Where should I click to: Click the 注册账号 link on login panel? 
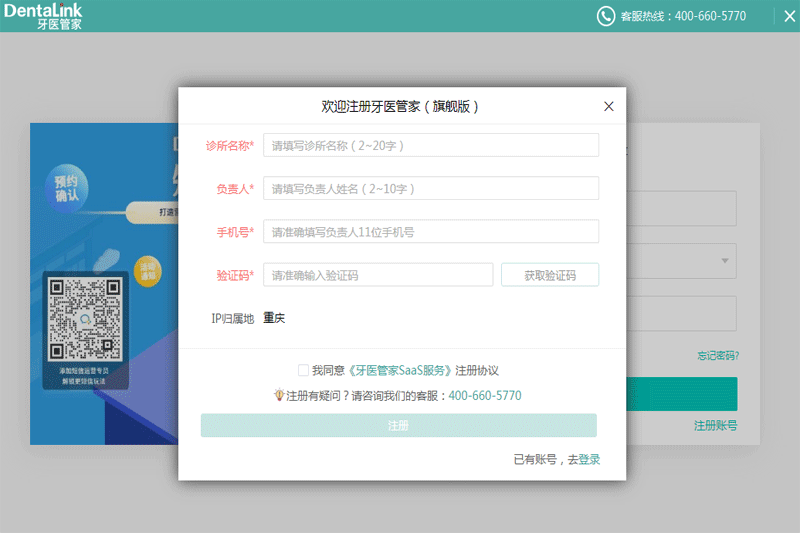(715, 426)
